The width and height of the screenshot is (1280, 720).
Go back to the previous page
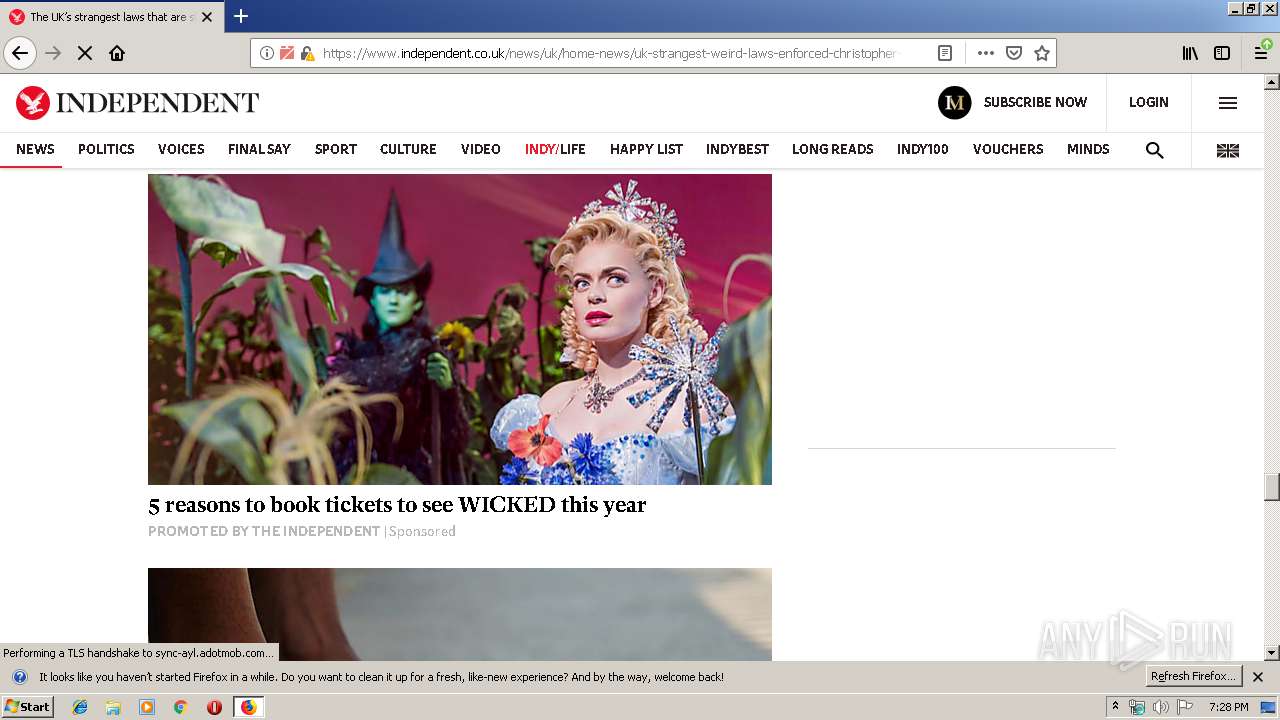(20, 53)
